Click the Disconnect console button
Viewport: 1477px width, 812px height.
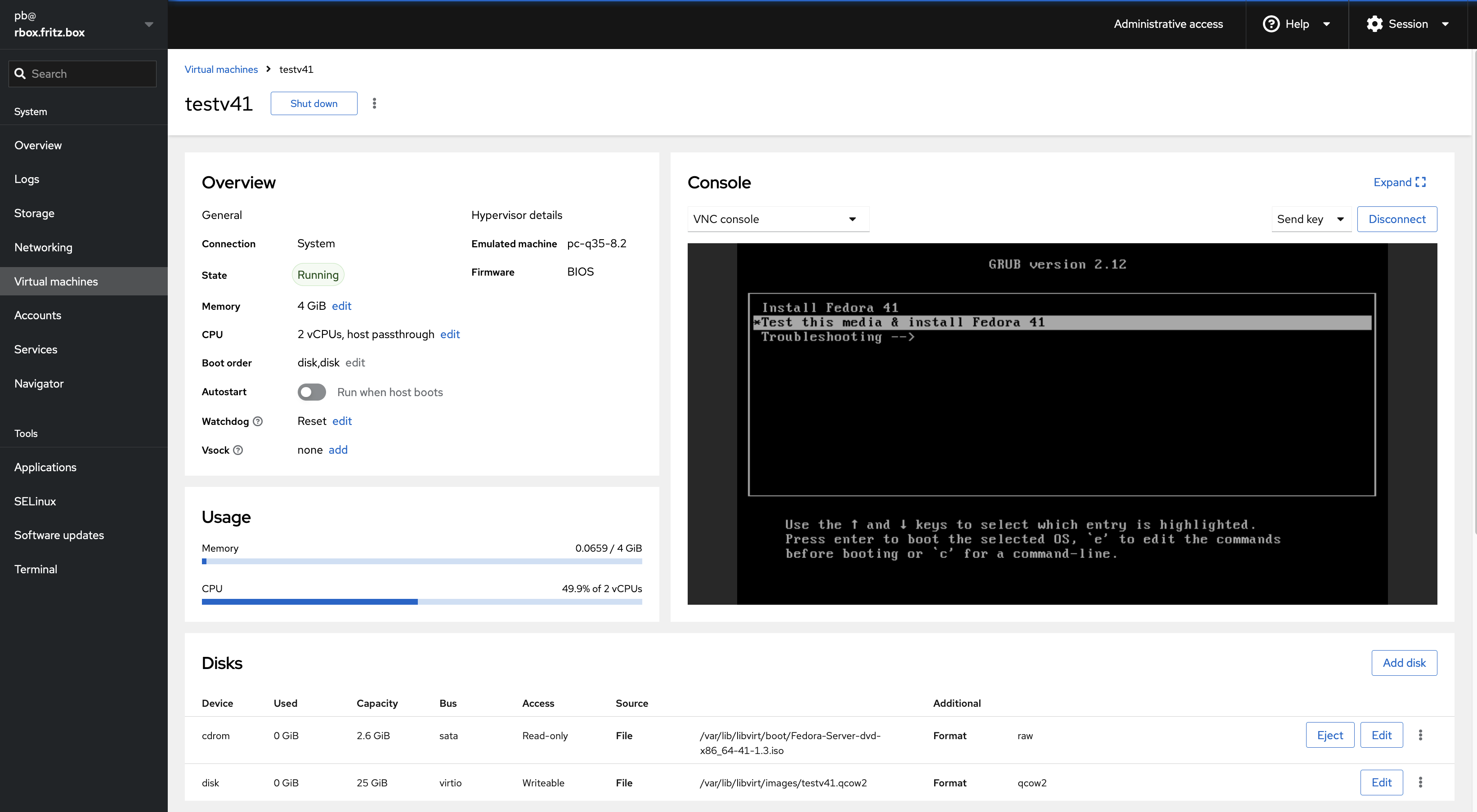(x=1397, y=219)
